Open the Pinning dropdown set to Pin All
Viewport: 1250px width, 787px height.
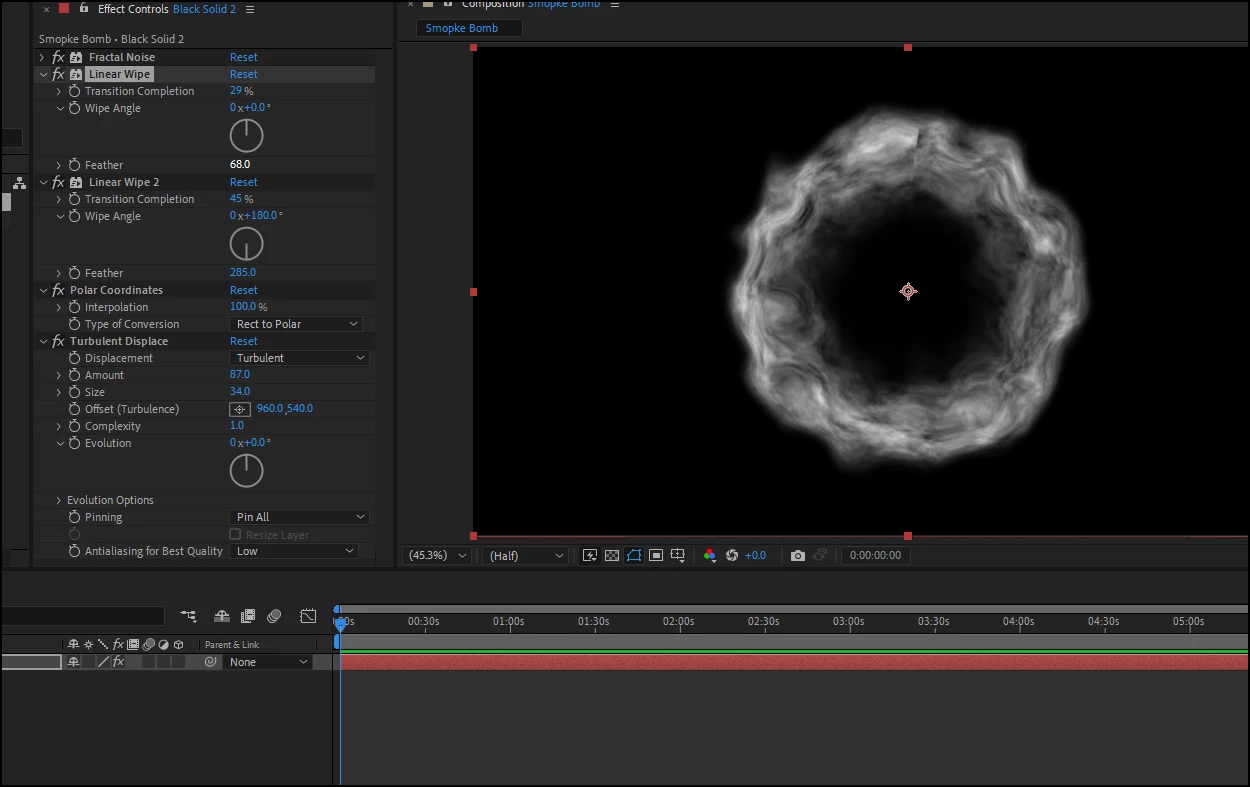click(300, 517)
